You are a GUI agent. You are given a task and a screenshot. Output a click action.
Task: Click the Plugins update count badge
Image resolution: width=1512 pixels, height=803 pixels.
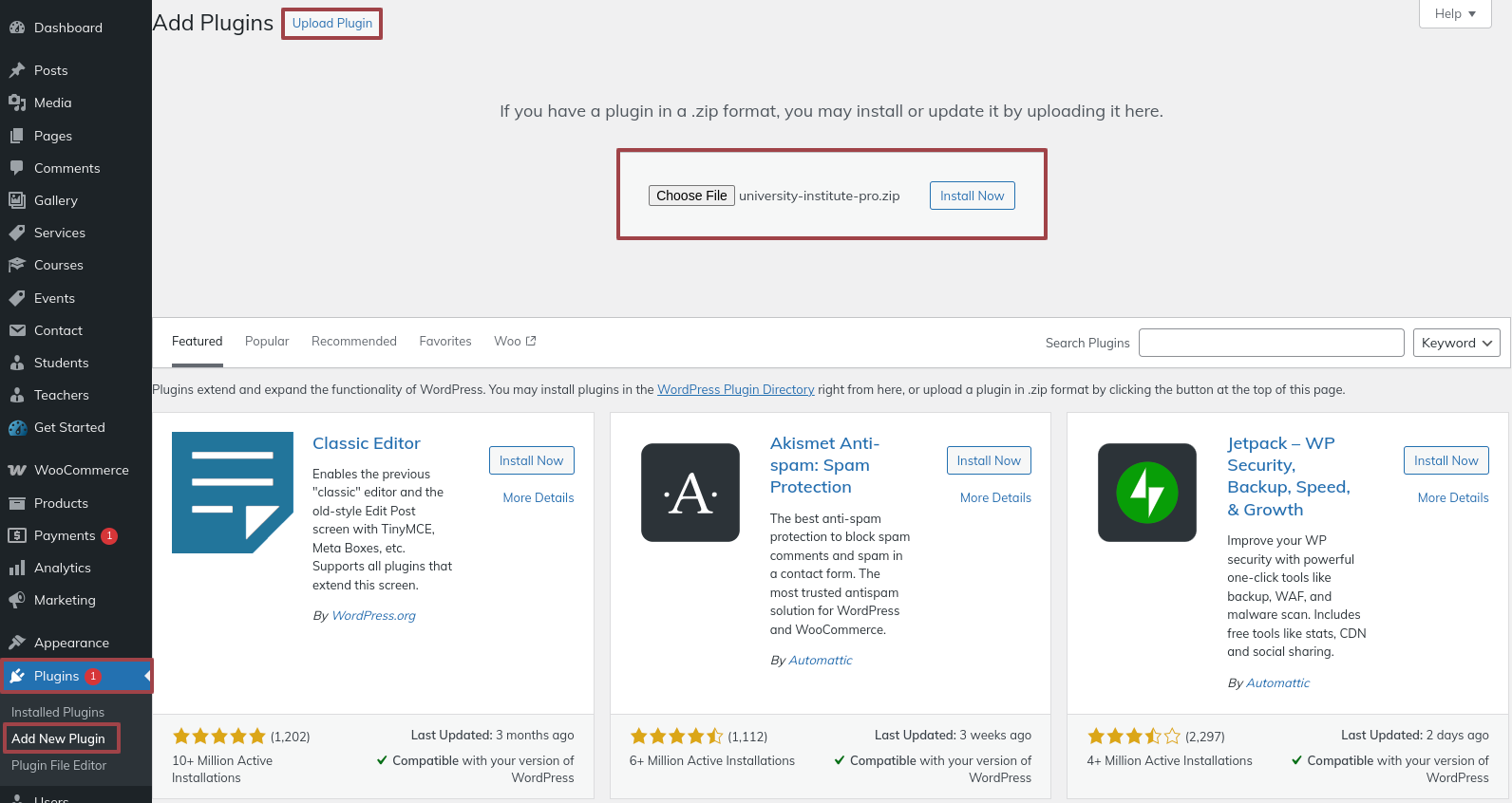(93, 676)
